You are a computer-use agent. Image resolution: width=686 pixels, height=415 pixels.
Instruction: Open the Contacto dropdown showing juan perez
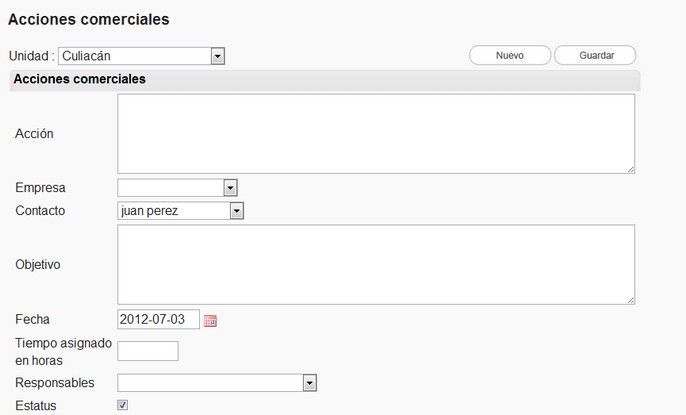click(x=181, y=211)
